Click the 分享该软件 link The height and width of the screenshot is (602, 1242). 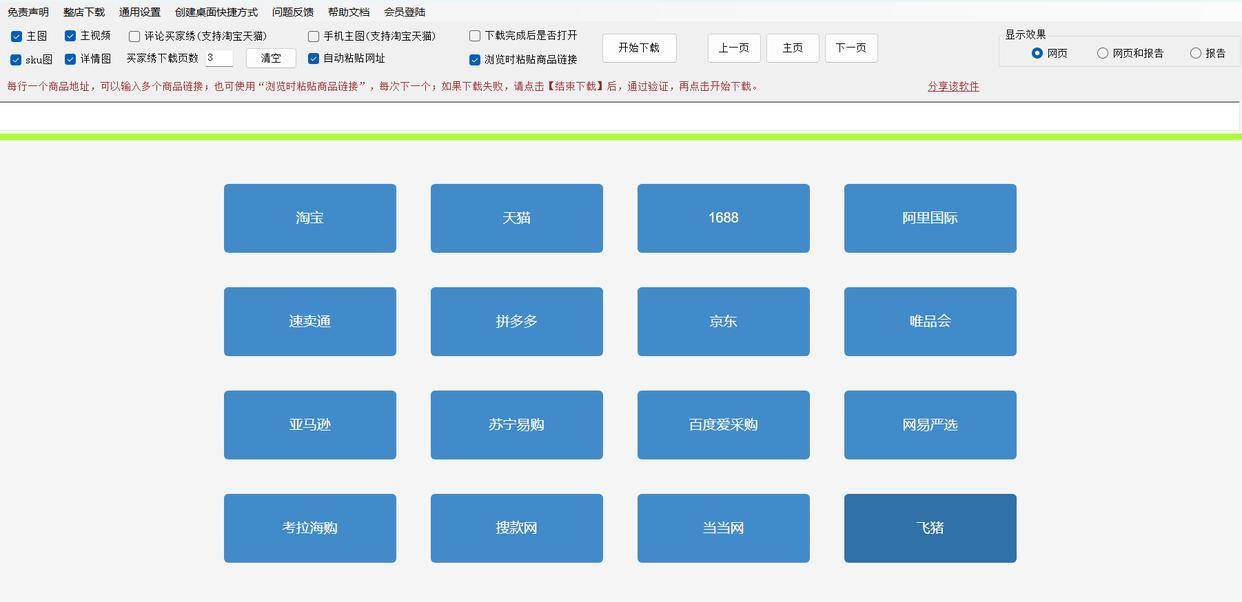pyautogui.click(x=953, y=86)
